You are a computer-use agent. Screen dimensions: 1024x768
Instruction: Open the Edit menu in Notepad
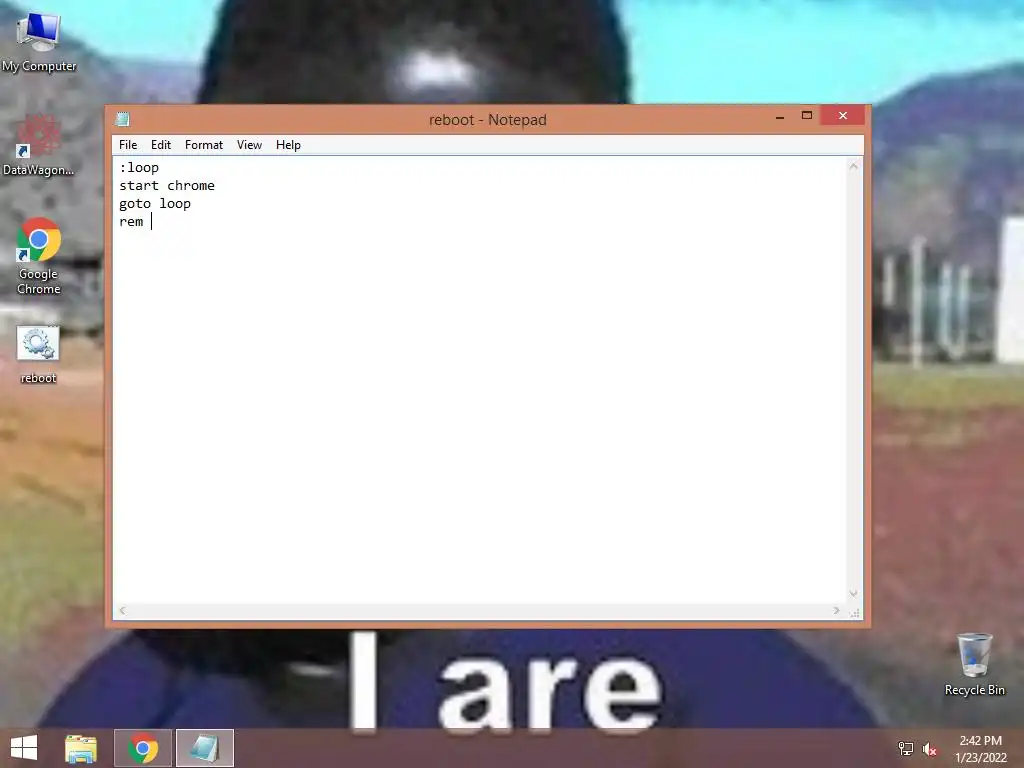coord(161,145)
